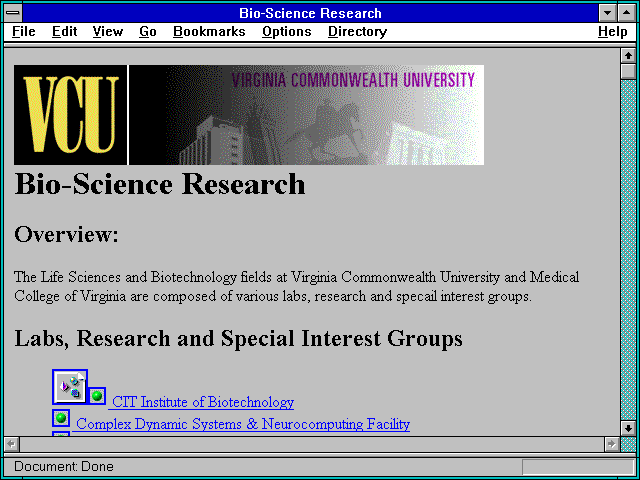Follow the CIT Institute of Biotechnology link
Viewport: 640px width, 480px height.
click(x=203, y=402)
